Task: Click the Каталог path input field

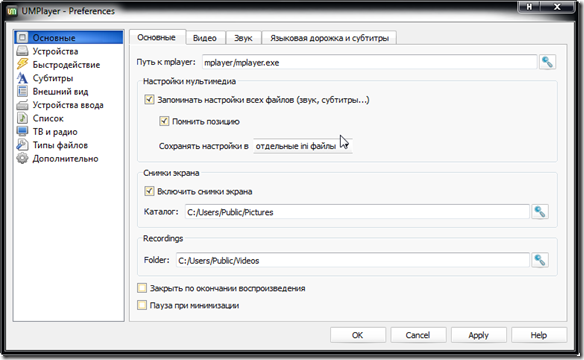Action: 357,212
